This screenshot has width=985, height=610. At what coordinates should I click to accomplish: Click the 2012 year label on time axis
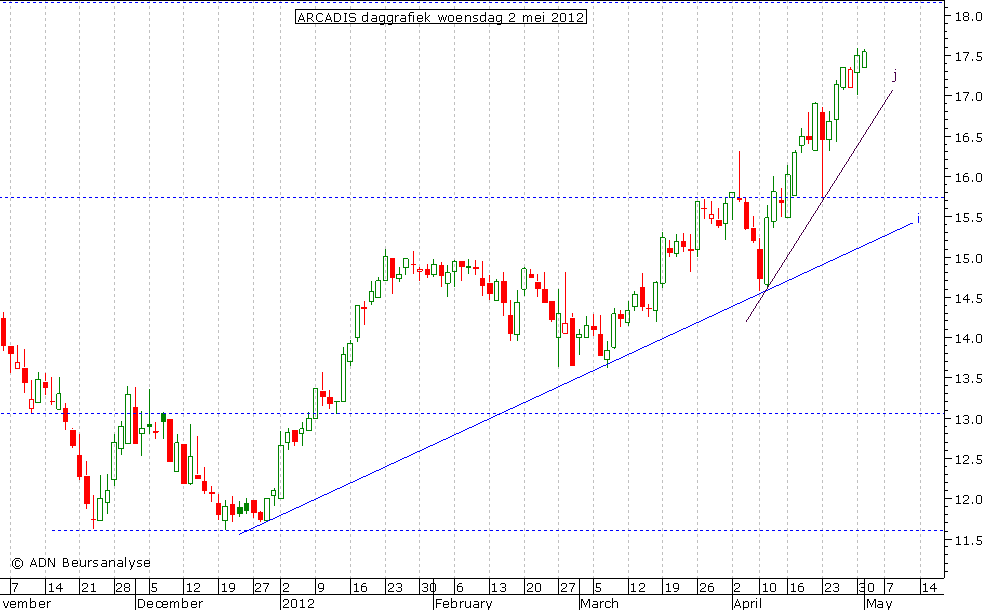(x=298, y=603)
